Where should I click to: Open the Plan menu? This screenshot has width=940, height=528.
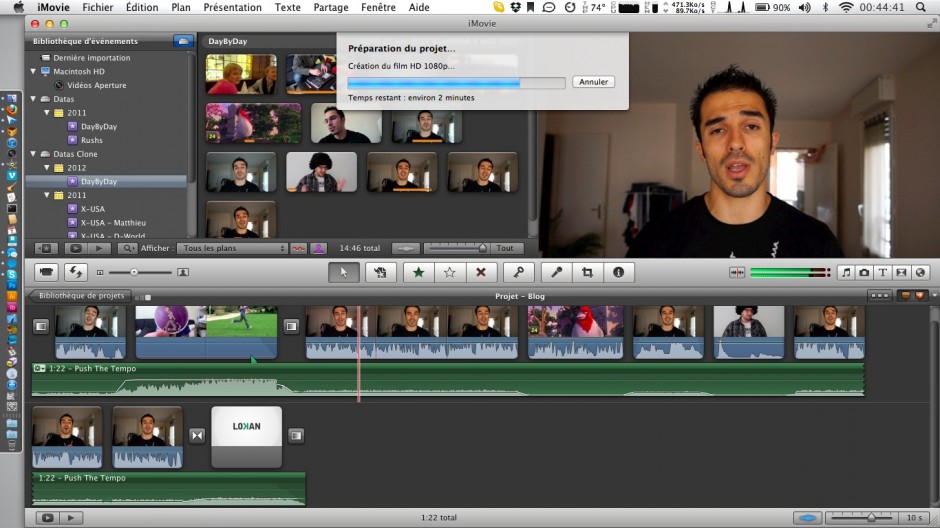click(180, 7)
